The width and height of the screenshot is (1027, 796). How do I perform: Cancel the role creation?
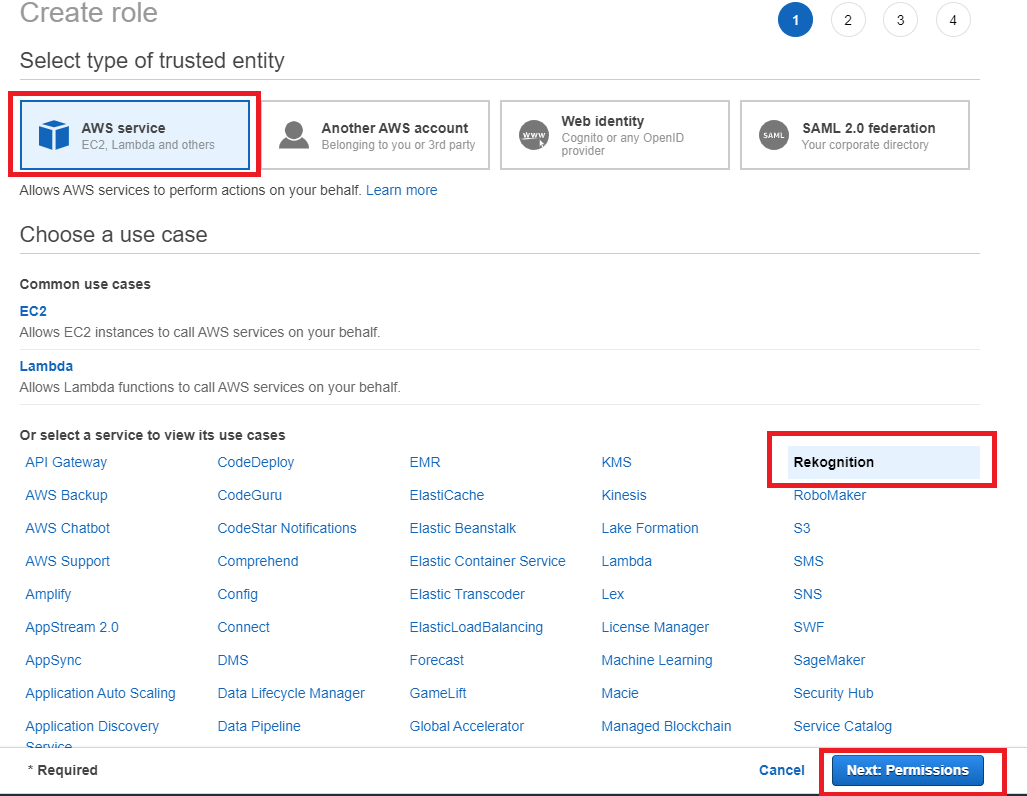click(x=781, y=770)
